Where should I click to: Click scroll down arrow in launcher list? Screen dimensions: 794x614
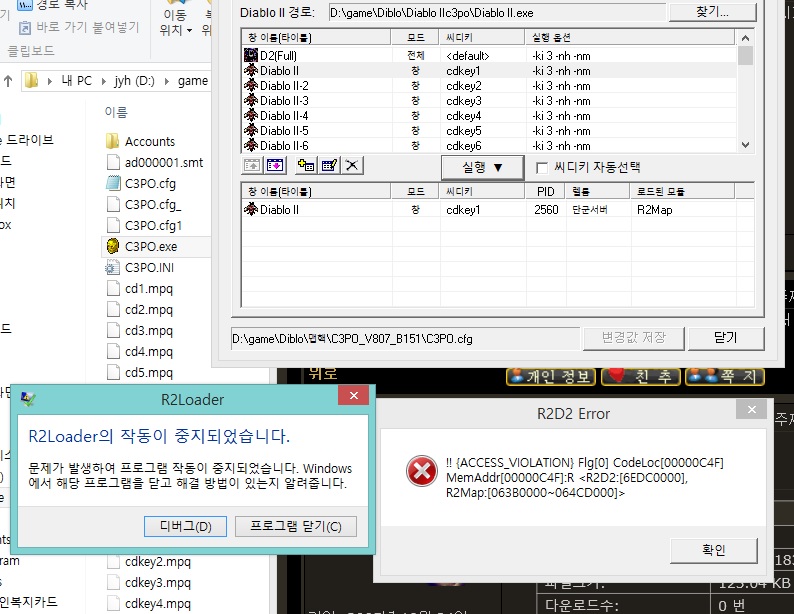click(745, 145)
